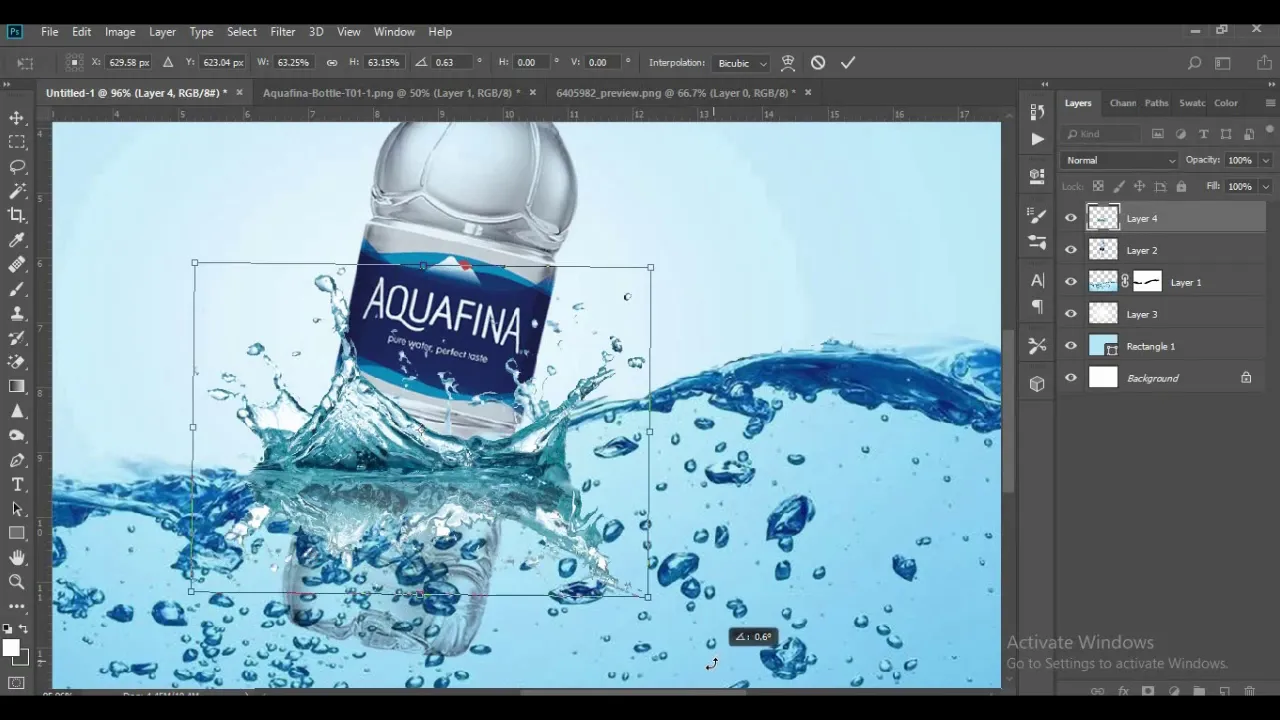Toggle the lock transparent pixels option
This screenshot has width=1280, height=720.
coord(1098,186)
